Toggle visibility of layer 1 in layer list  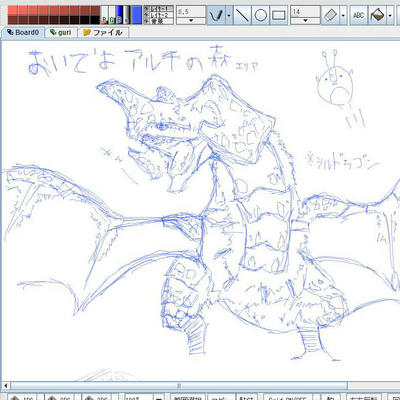[146, 9]
